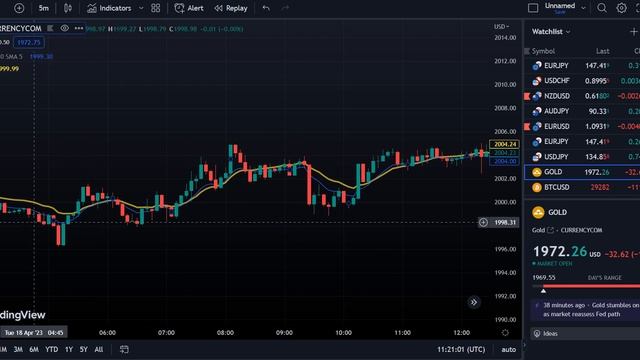Open indicator templates grid icon

pyautogui.click(x=156, y=8)
